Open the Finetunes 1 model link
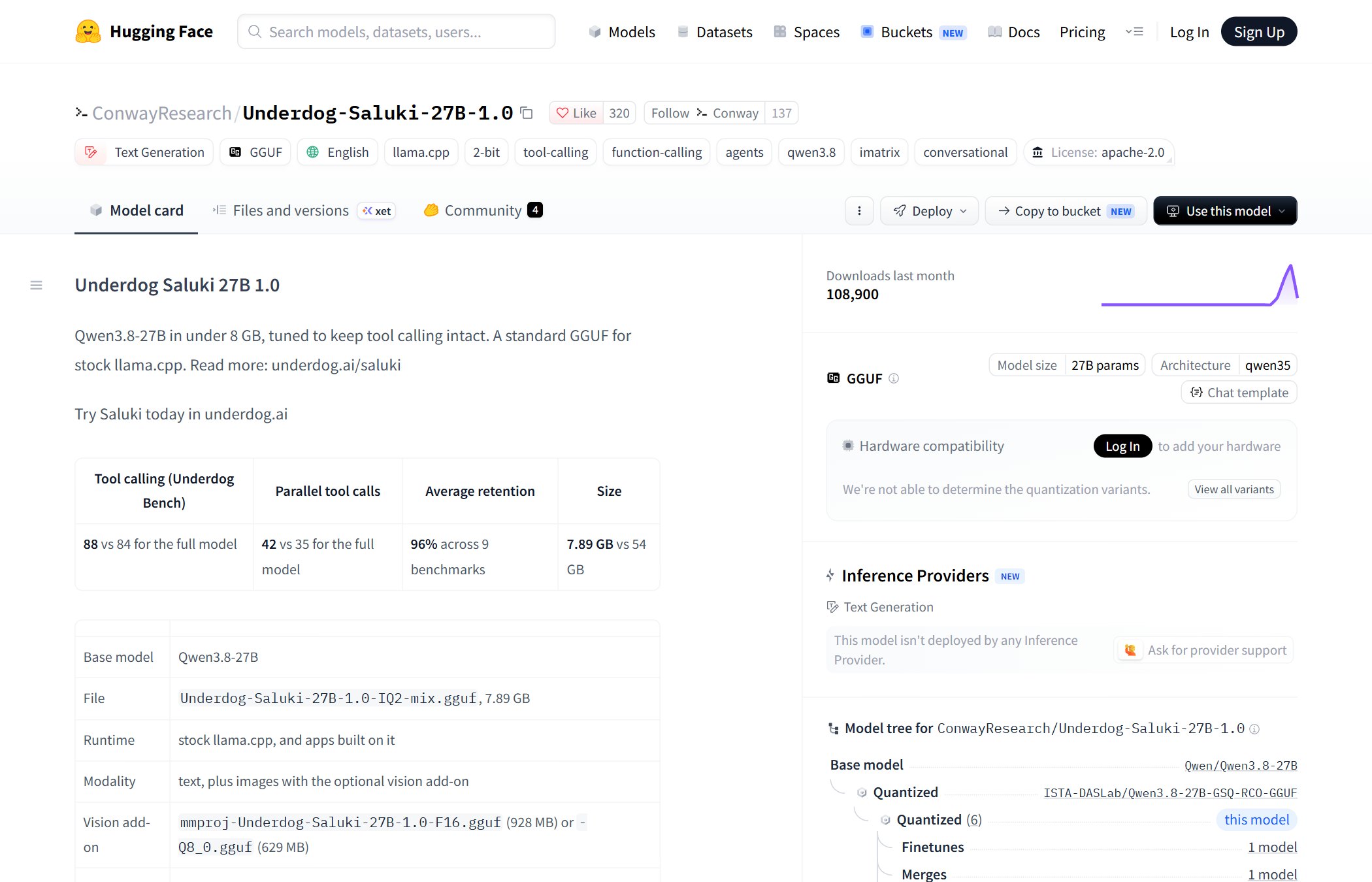 click(x=1272, y=847)
